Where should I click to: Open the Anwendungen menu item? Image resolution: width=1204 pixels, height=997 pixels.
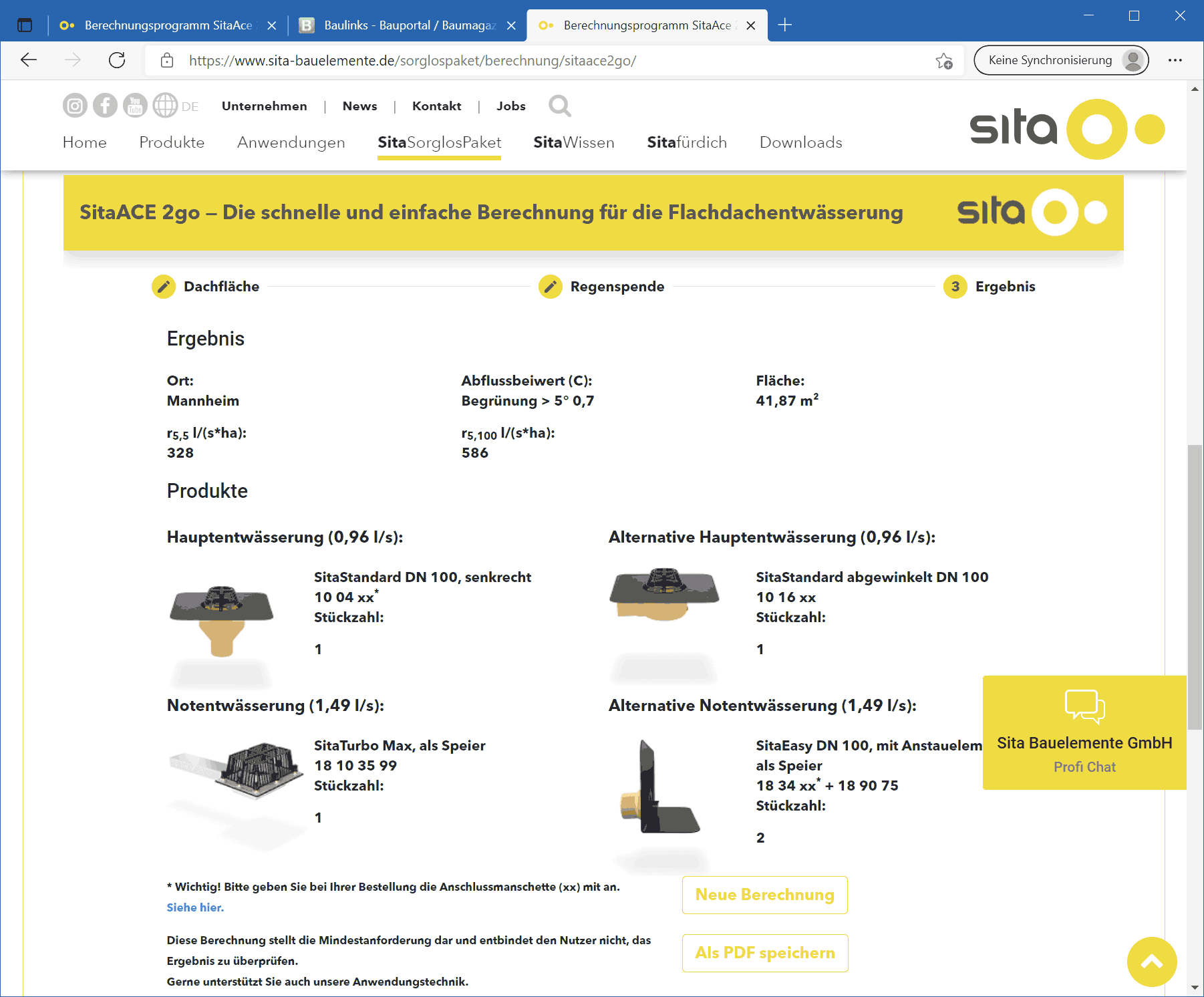point(291,142)
